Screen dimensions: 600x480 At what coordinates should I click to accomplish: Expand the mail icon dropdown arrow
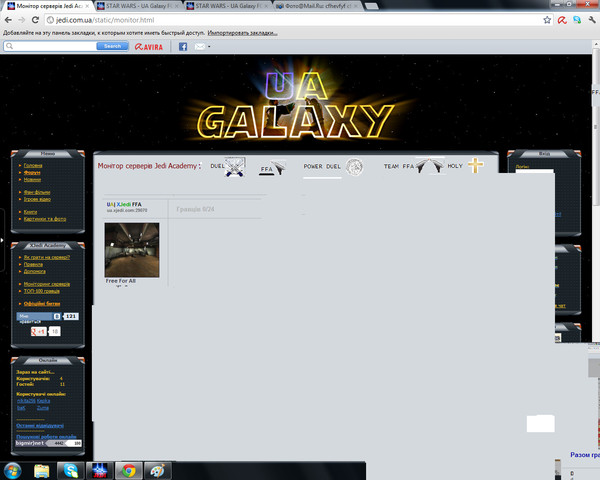(x=209, y=47)
